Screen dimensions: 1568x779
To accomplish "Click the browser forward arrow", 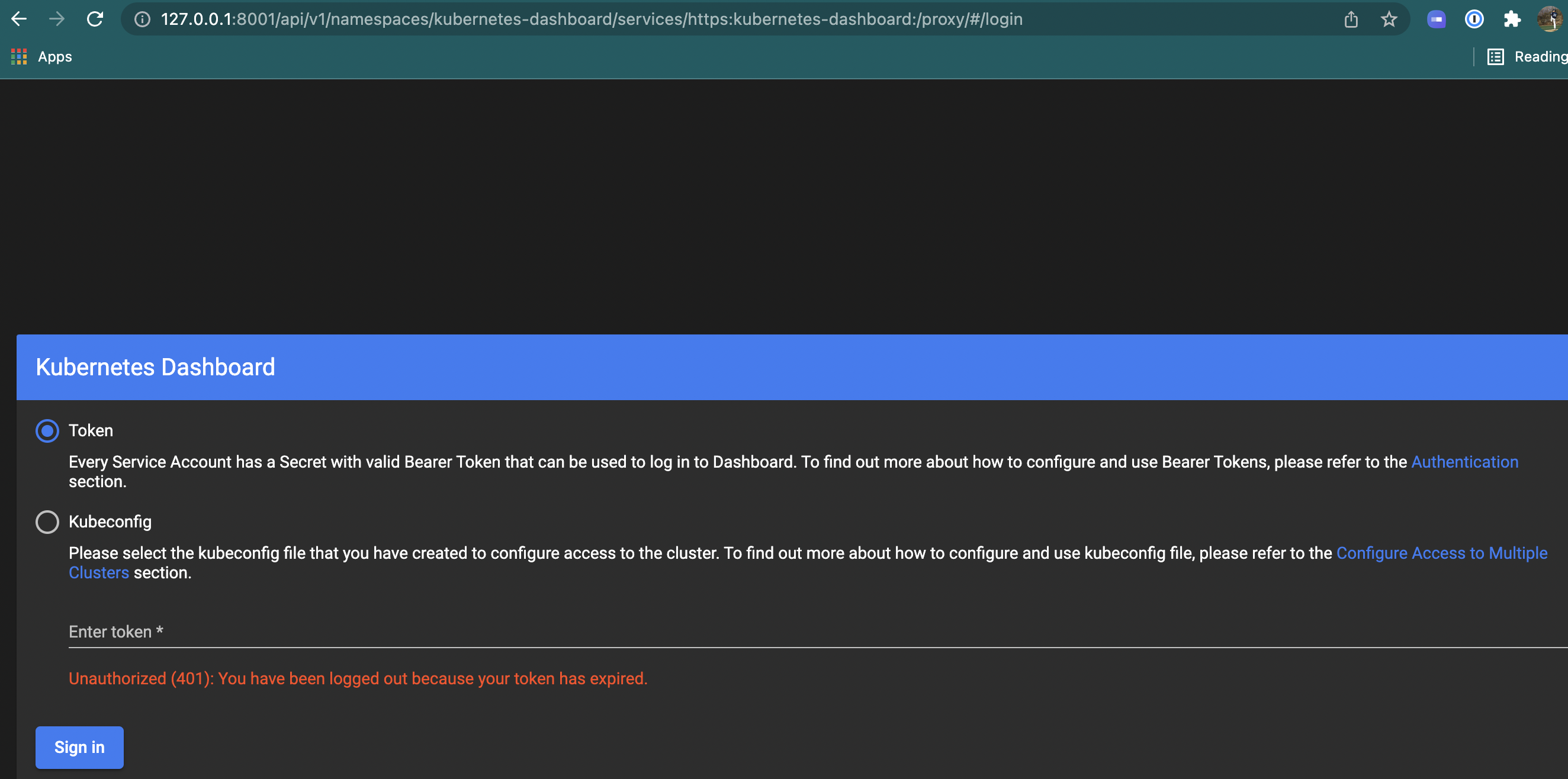I will point(57,19).
